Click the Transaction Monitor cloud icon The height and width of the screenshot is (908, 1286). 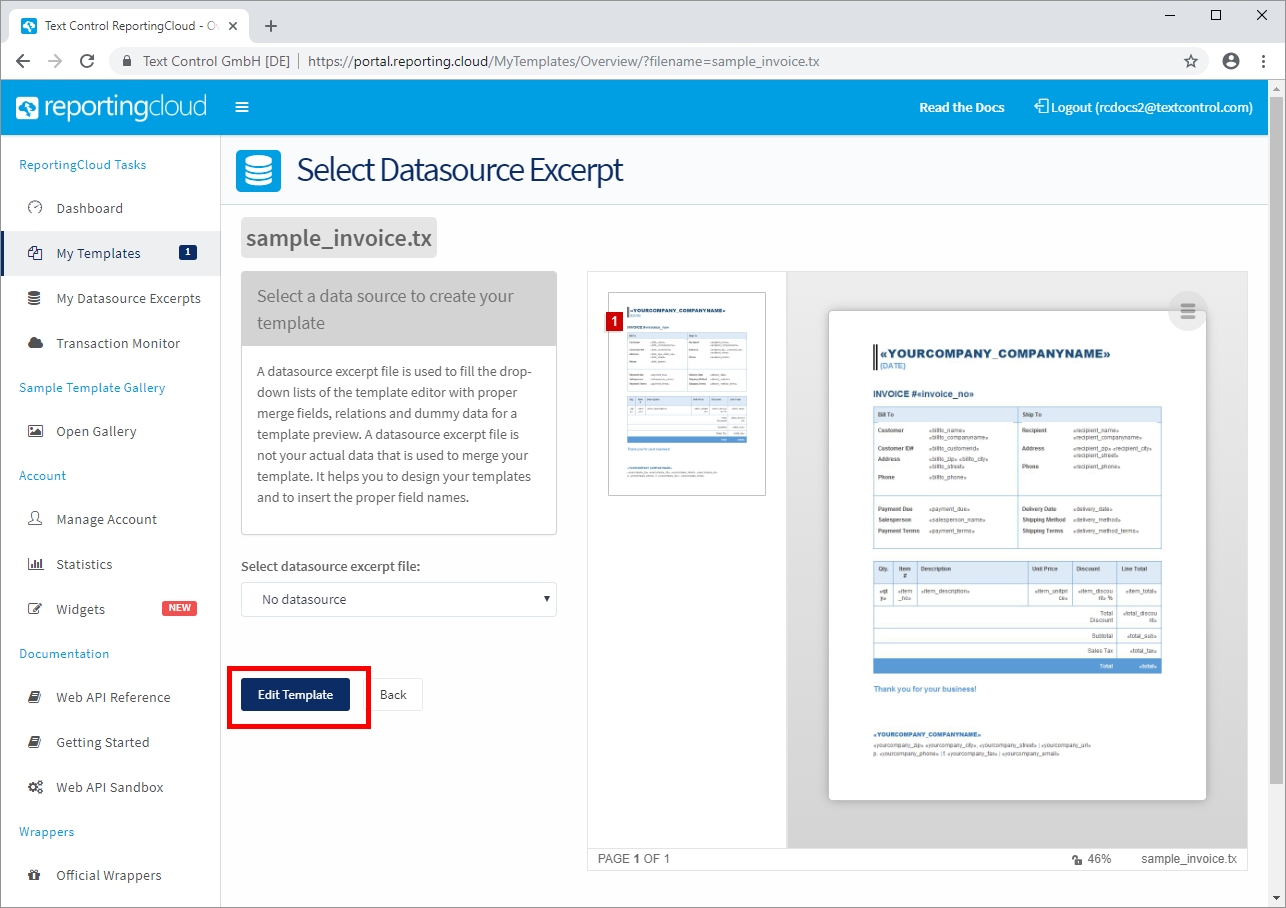(35, 343)
